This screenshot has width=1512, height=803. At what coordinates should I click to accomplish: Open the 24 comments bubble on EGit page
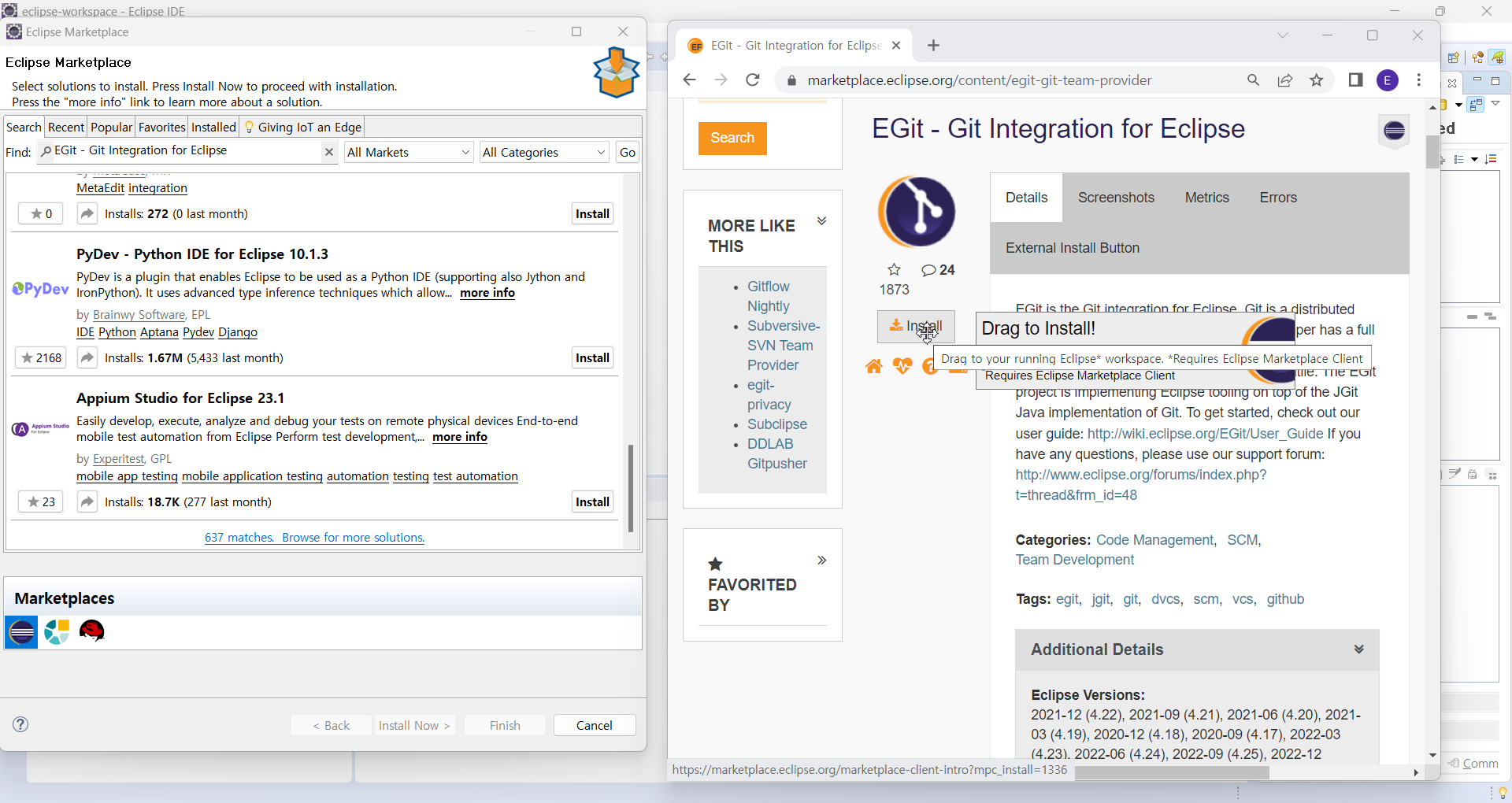coord(938,270)
